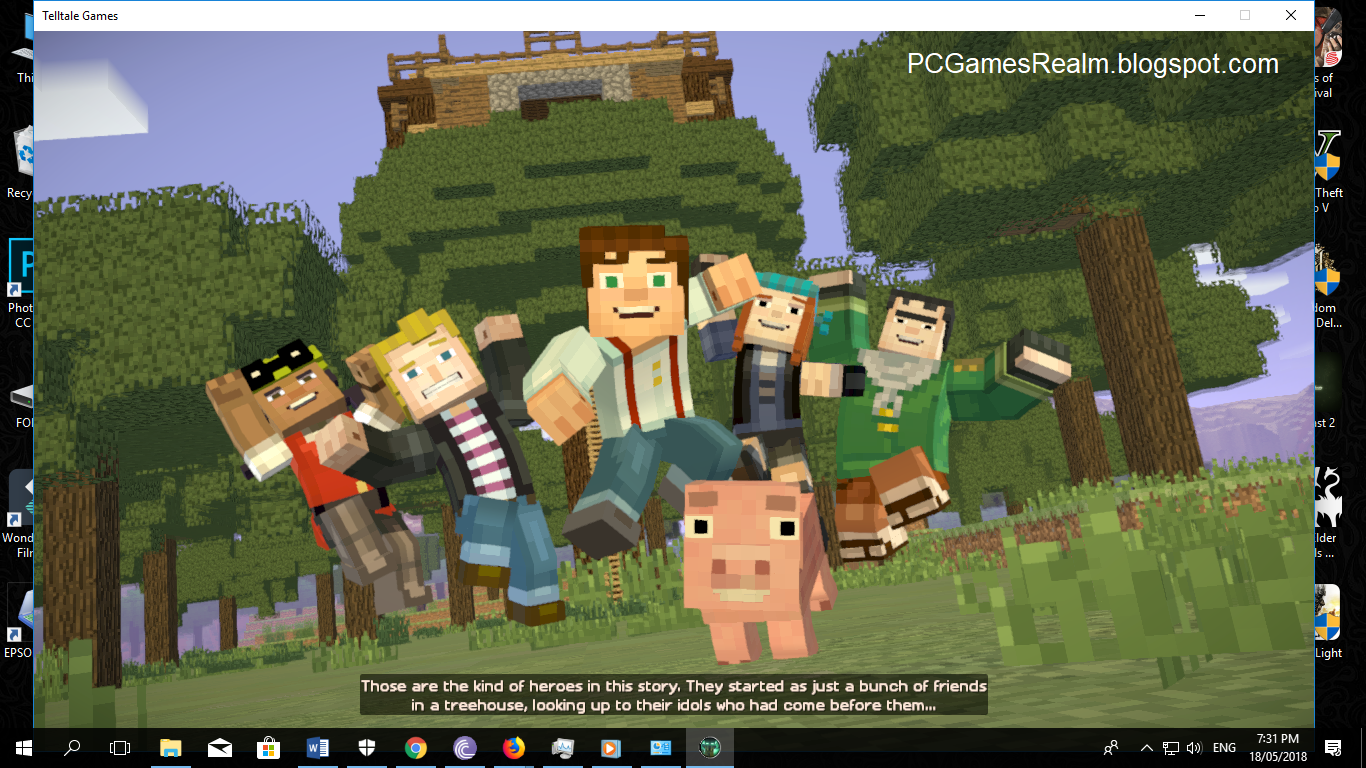Open Task View in the taskbar
Image resolution: width=1366 pixels, height=768 pixels.
coord(120,747)
